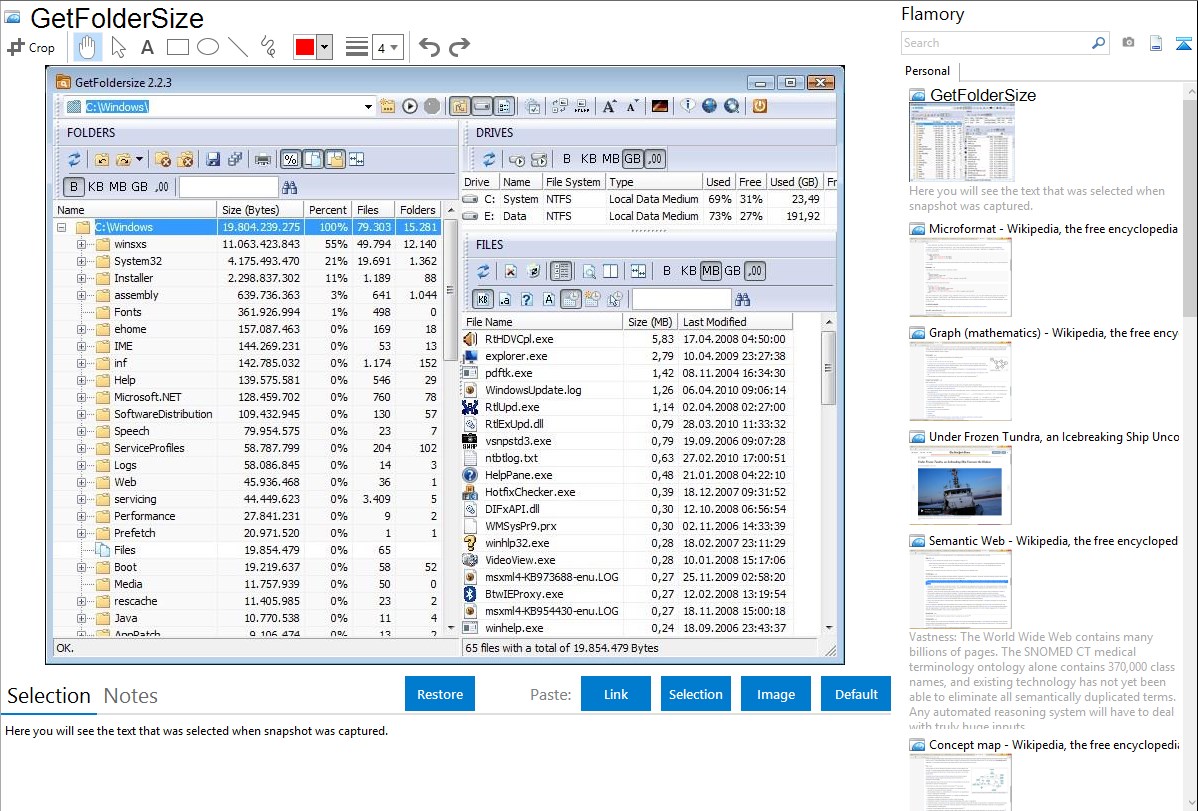Pick the text annotation tool
This screenshot has height=811, width=1198.
click(x=147, y=47)
